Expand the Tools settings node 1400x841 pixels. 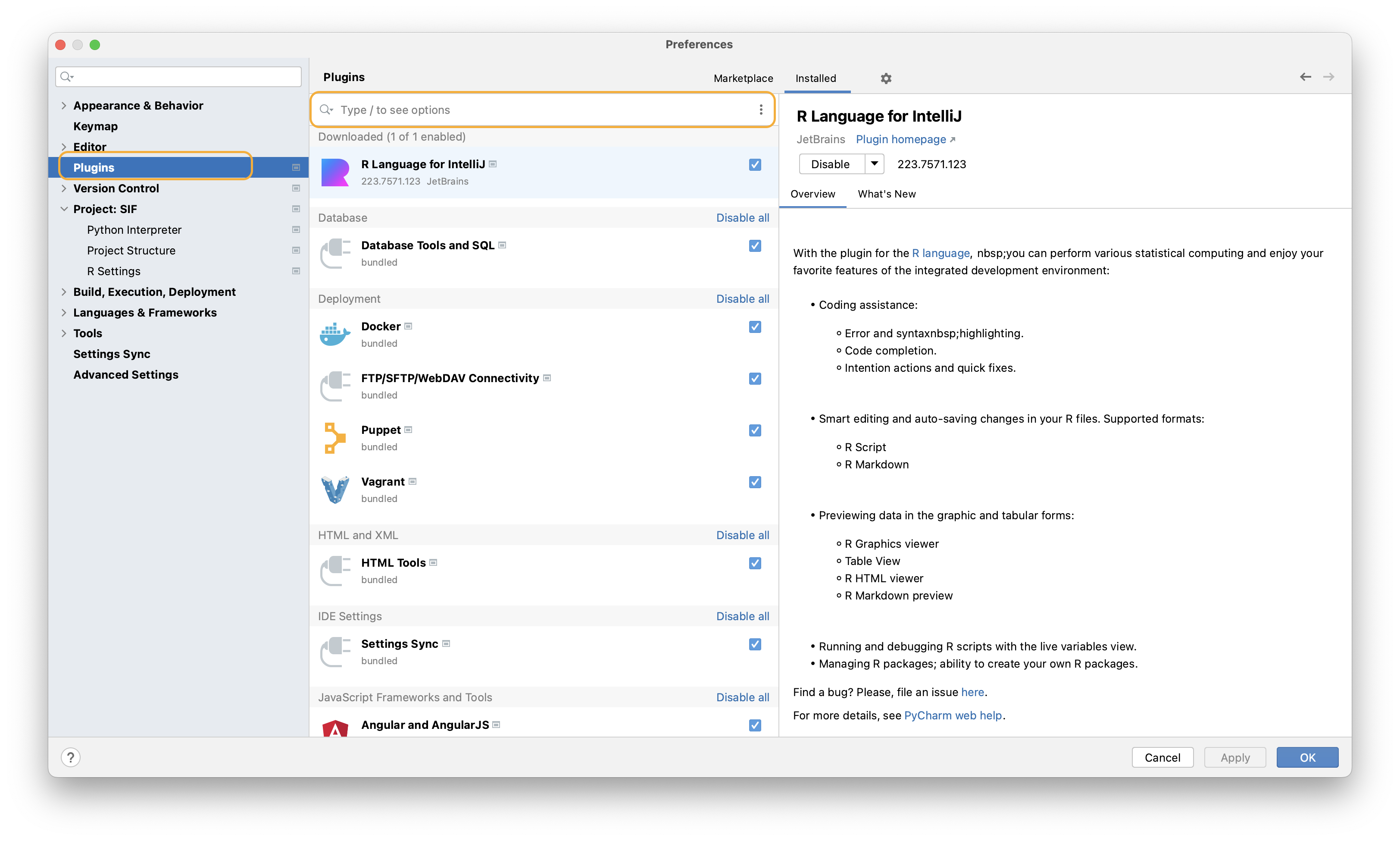coord(63,333)
